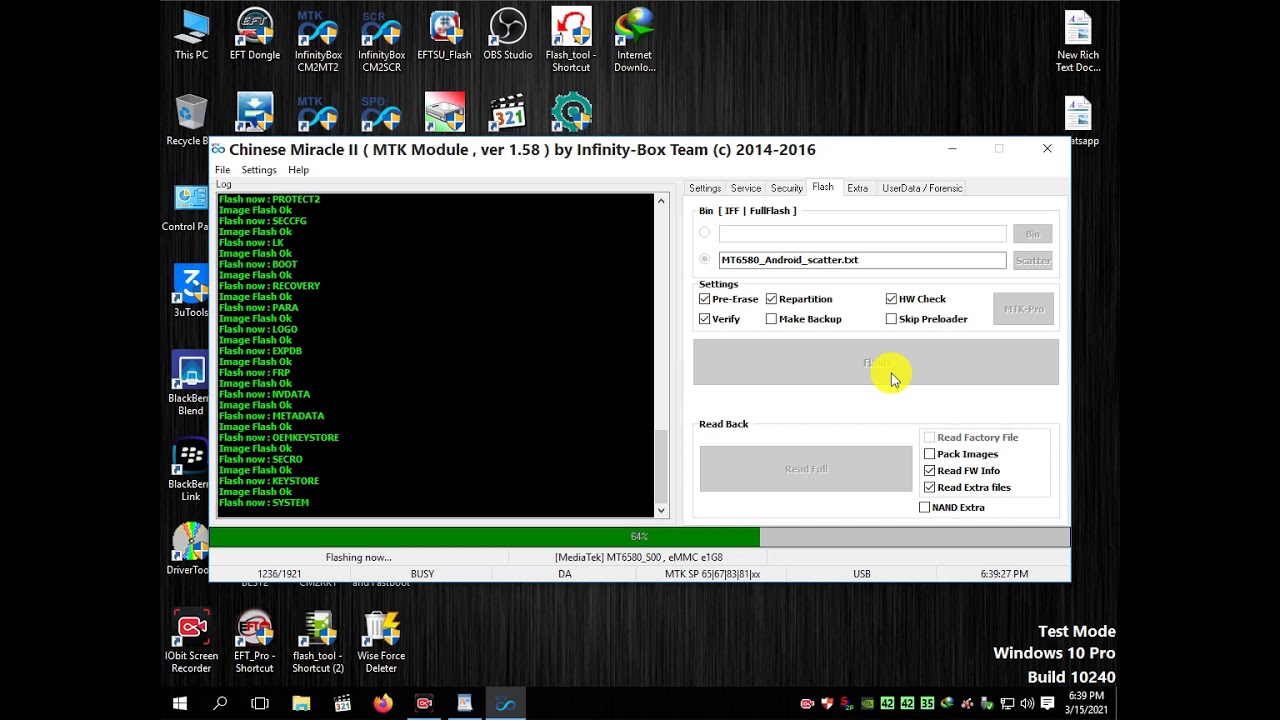Open the Windows Start menu
This screenshot has width=1280, height=720.
pyautogui.click(x=180, y=704)
